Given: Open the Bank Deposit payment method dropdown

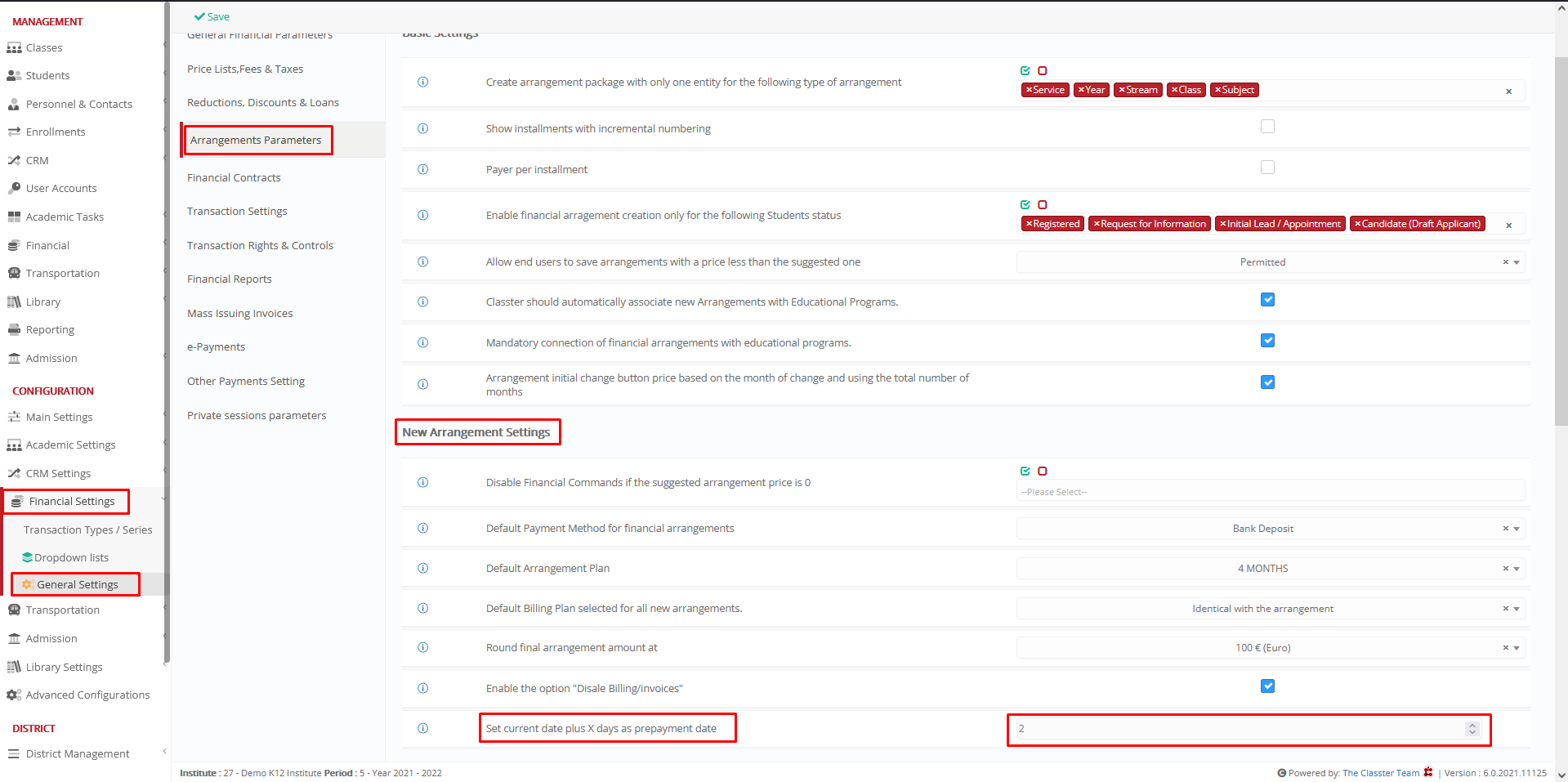Looking at the screenshot, I should coord(1271,529).
